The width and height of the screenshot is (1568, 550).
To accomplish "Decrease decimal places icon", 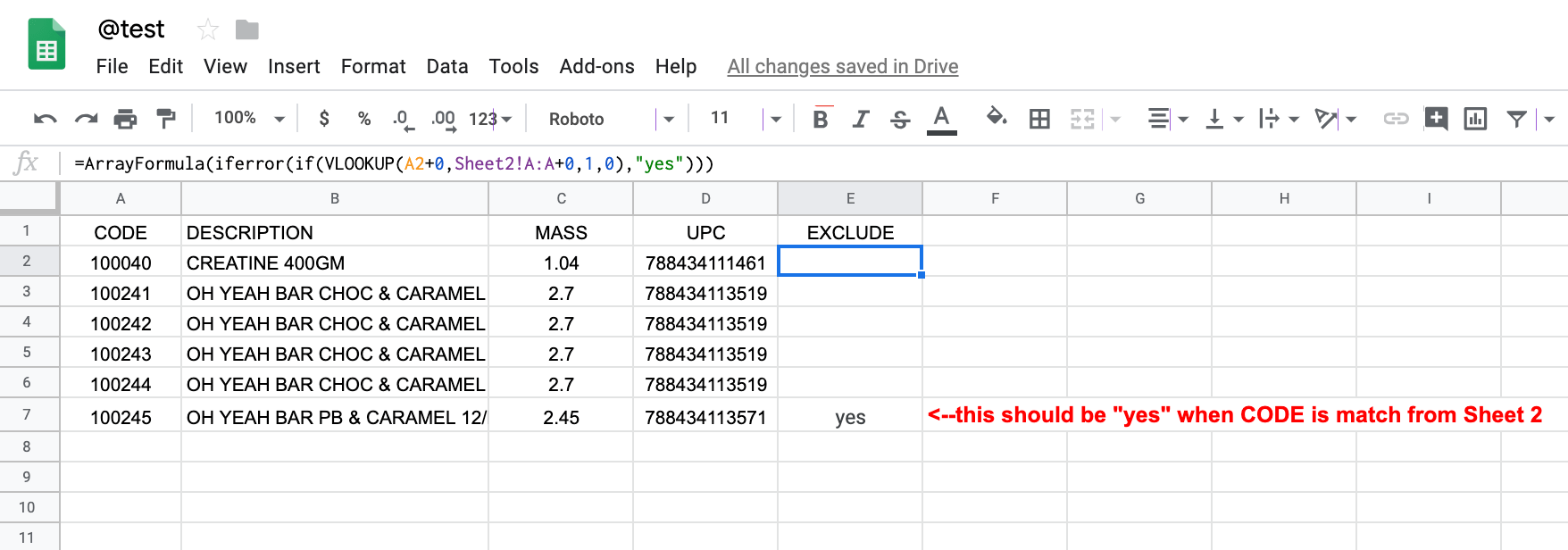I will coord(403,119).
